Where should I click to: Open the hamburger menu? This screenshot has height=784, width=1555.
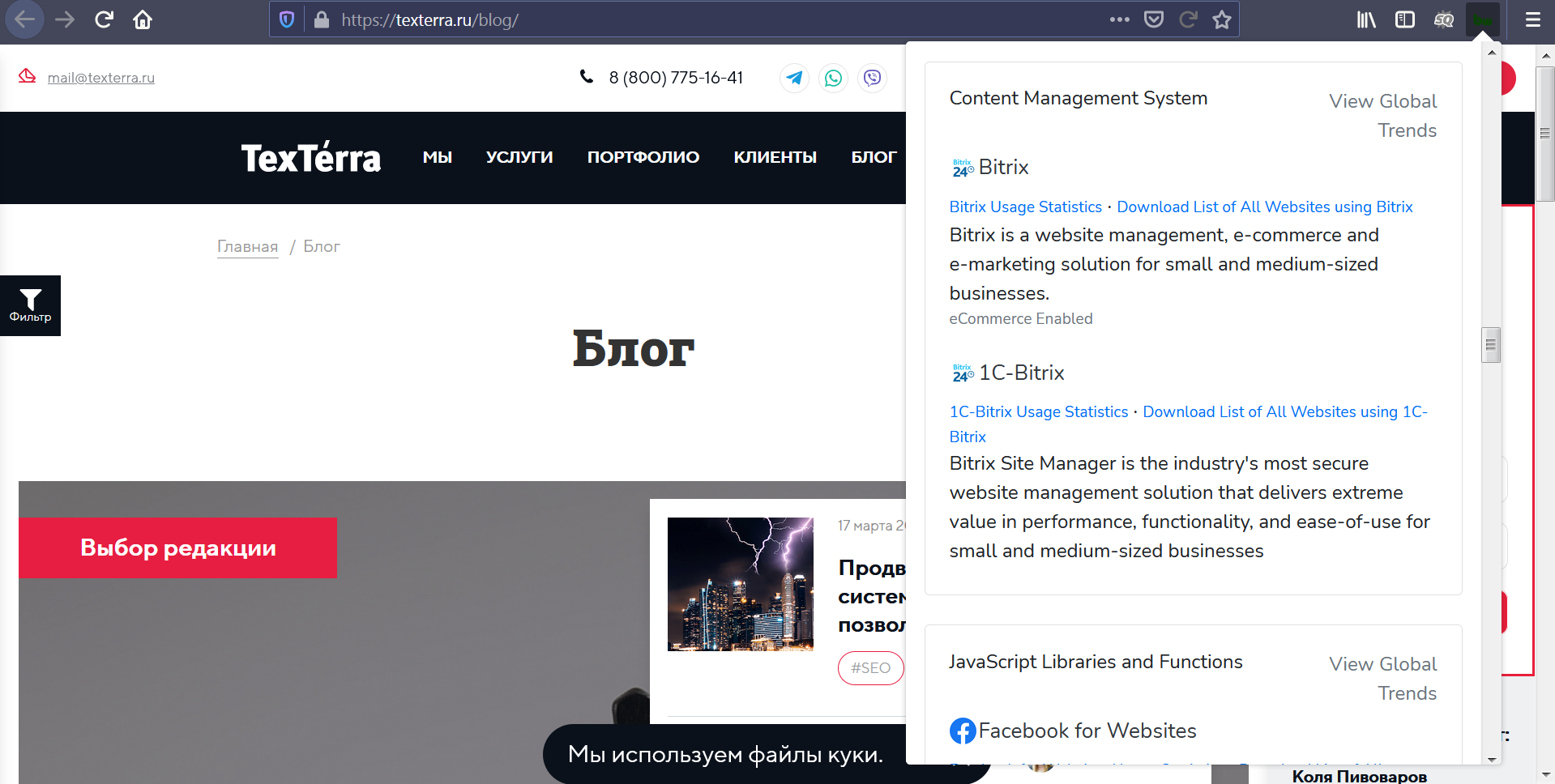pyautogui.click(x=1533, y=19)
